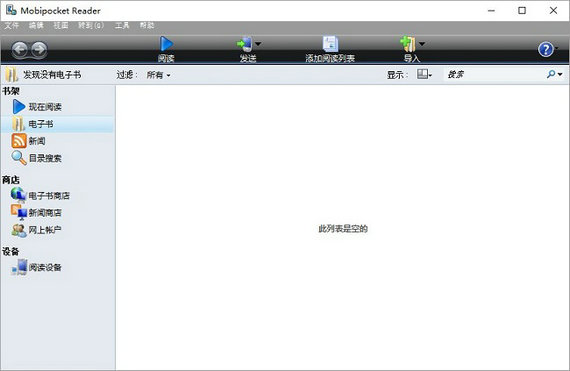This screenshot has width=570, height=371.
Task: Click the 网上帐户 users icon
Action: click(x=19, y=230)
